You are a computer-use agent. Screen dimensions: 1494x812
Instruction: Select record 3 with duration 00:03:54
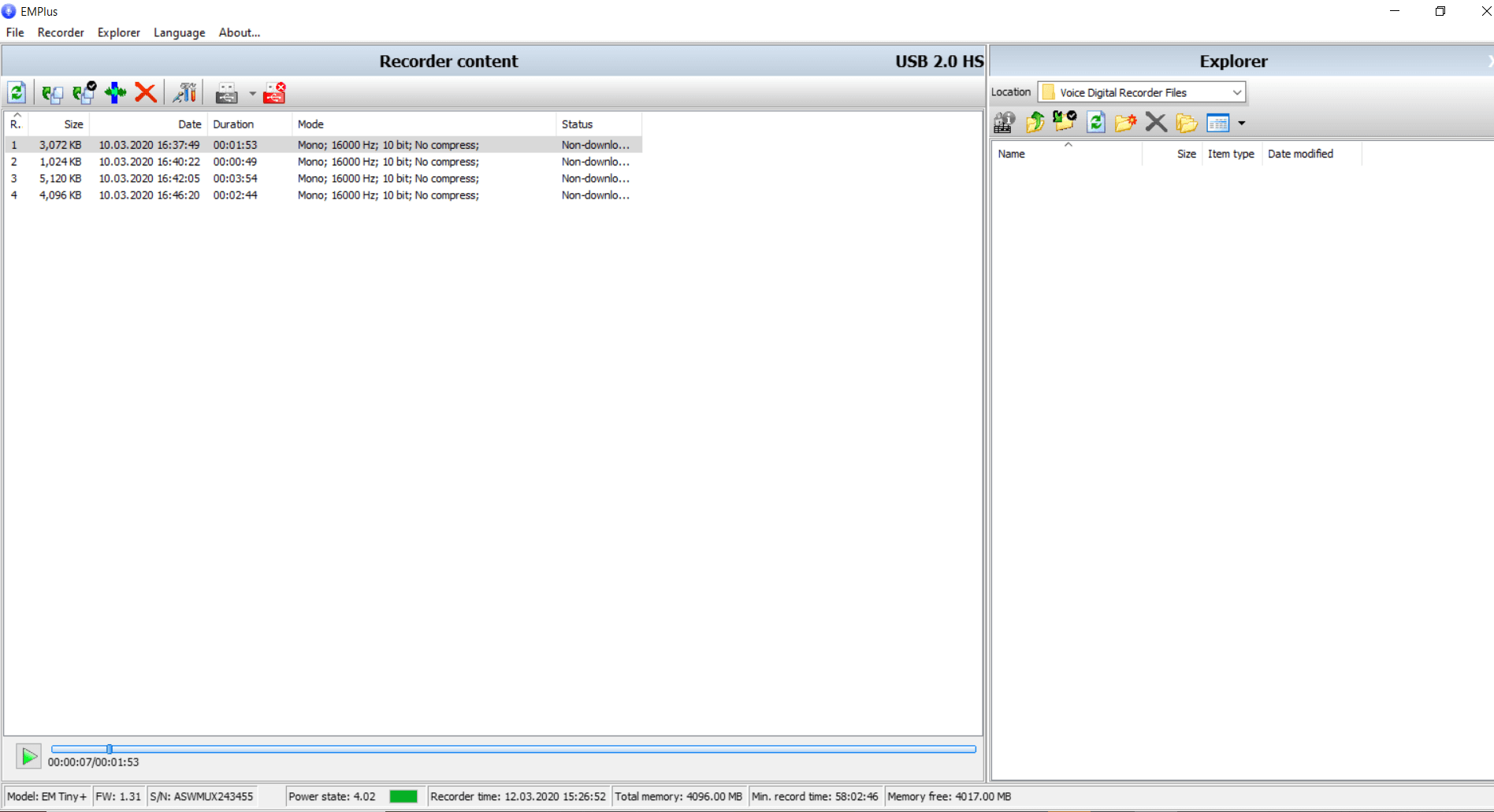click(x=235, y=179)
